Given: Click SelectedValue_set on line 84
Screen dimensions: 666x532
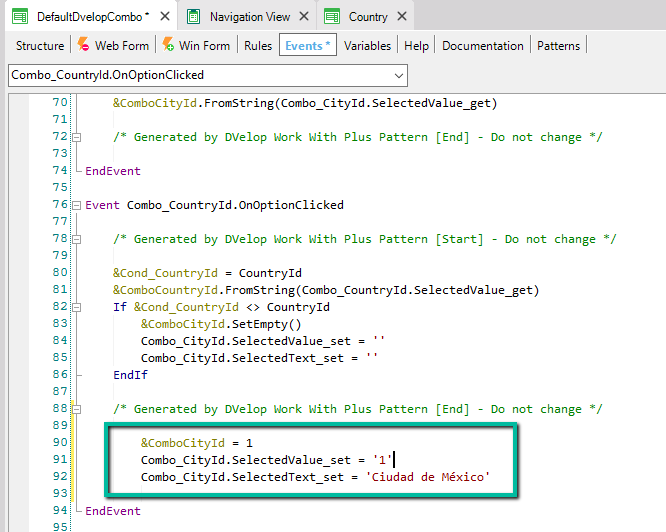Looking at the screenshot, I should click(291, 341).
